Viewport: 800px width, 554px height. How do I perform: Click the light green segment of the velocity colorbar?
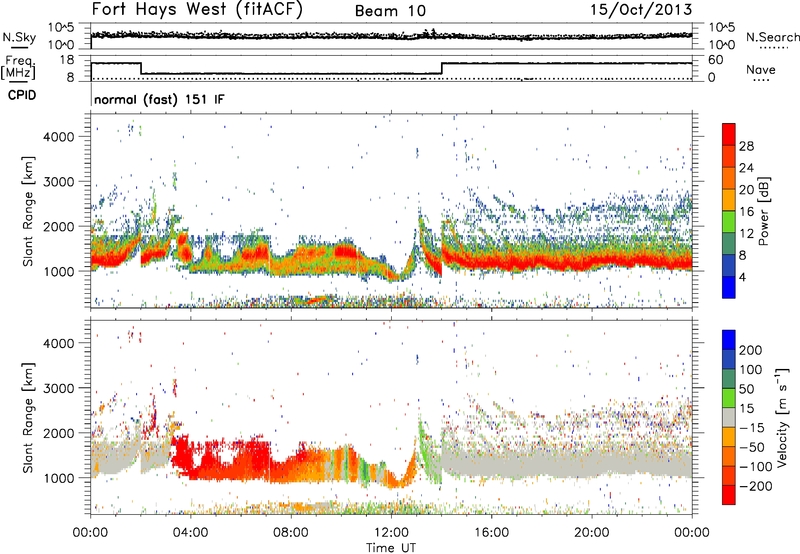[x=729, y=398]
